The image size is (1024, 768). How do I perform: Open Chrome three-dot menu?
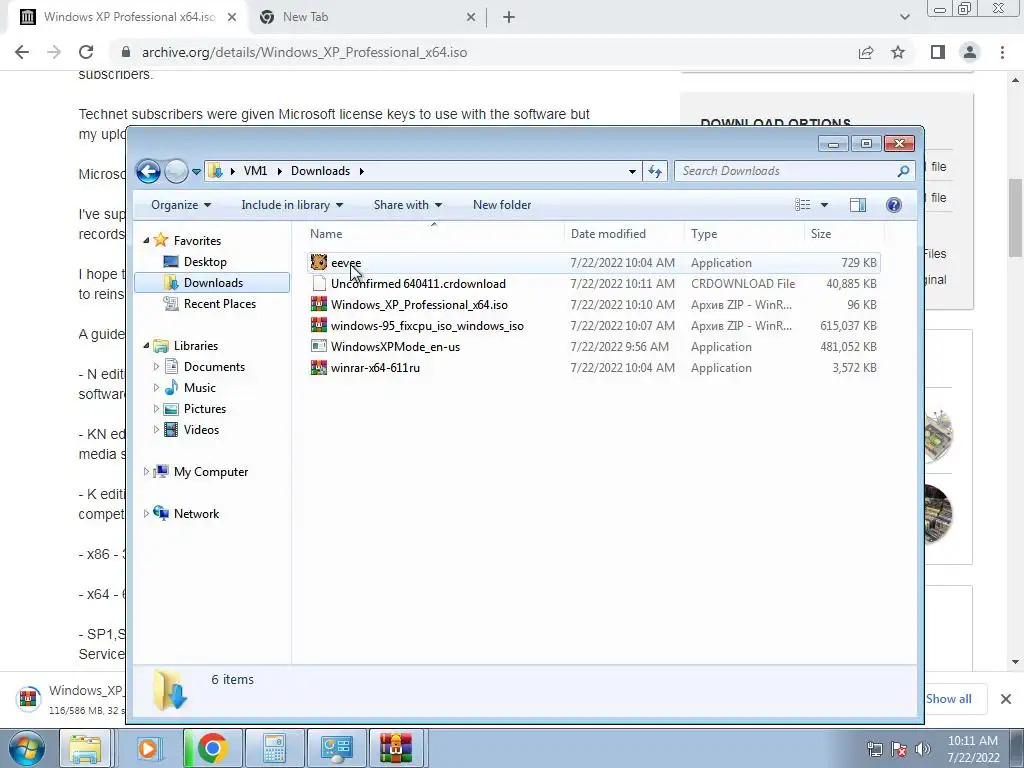1002,52
